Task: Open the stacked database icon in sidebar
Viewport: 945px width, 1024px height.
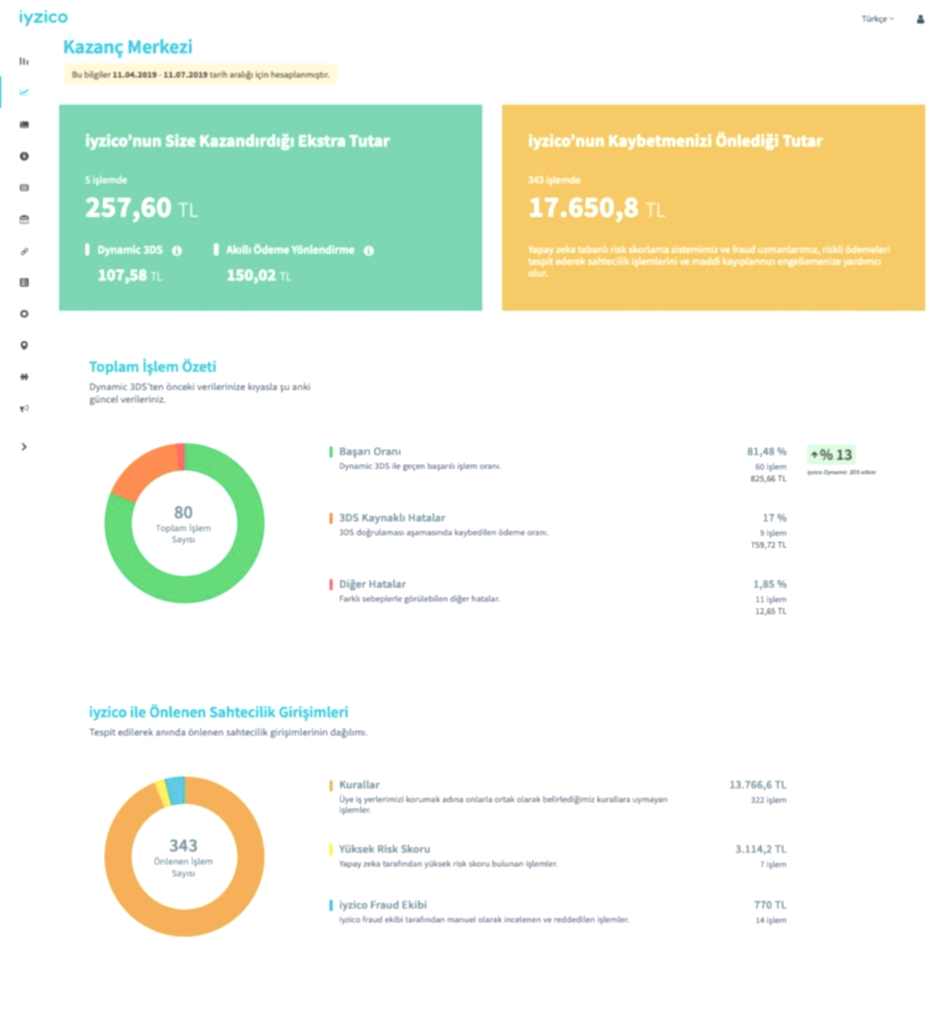Action: coord(24,219)
